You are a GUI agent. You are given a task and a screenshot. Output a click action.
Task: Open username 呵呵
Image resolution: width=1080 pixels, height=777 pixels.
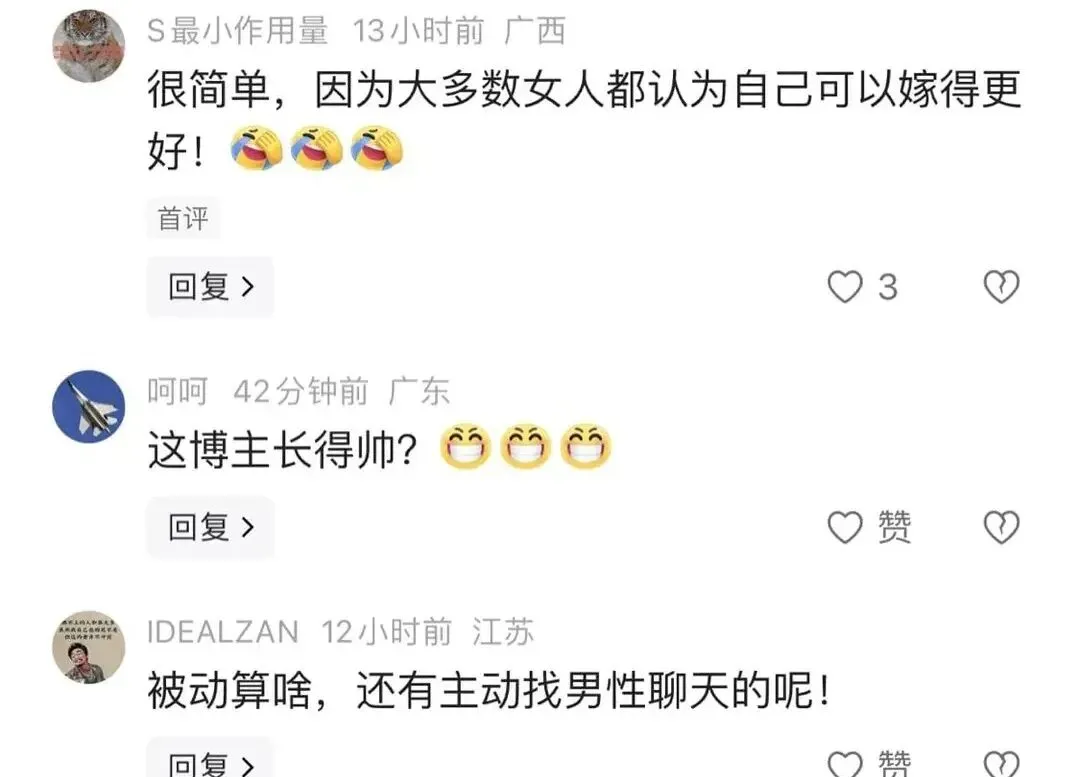click(178, 392)
